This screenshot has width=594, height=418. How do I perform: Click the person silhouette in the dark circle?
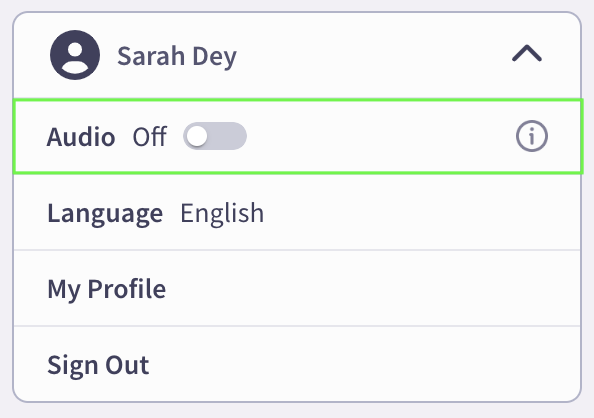(x=75, y=57)
